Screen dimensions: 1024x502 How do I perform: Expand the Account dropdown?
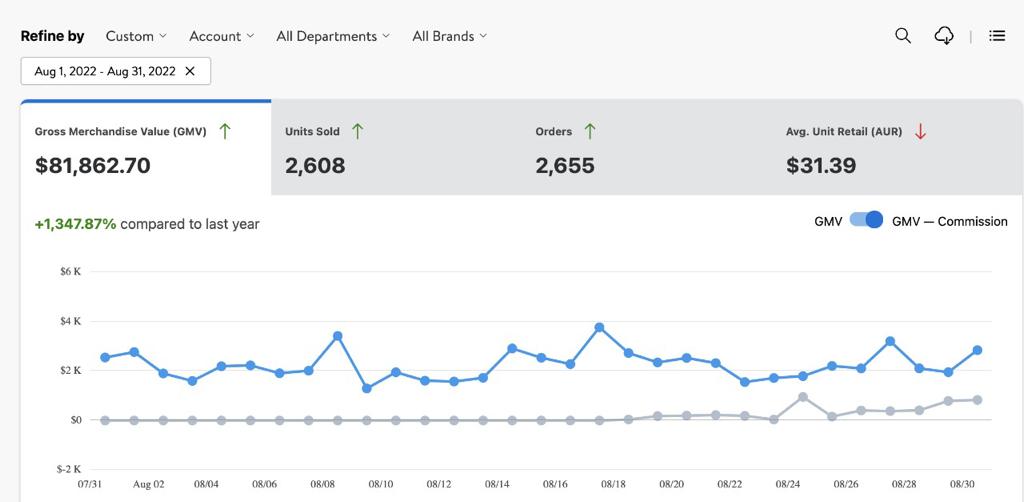click(222, 36)
